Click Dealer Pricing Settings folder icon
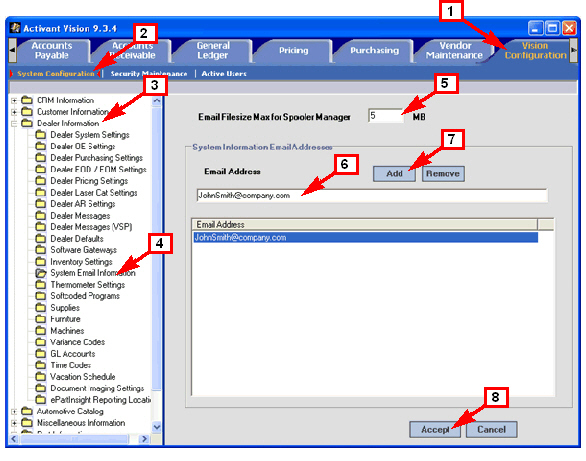Image resolution: width=586 pixels, height=461 pixels. (41, 181)
